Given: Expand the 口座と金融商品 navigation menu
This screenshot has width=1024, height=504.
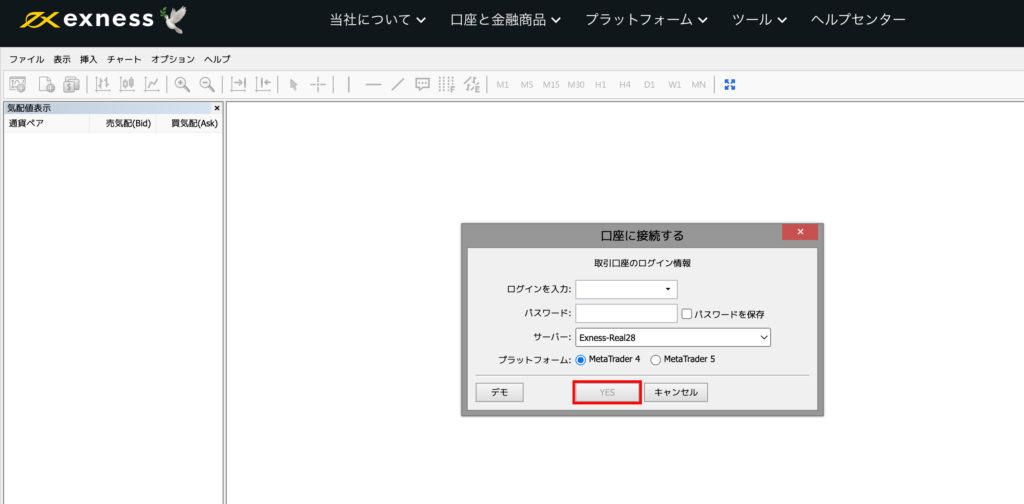Looking at the screenshot, I should coord(505,20).
